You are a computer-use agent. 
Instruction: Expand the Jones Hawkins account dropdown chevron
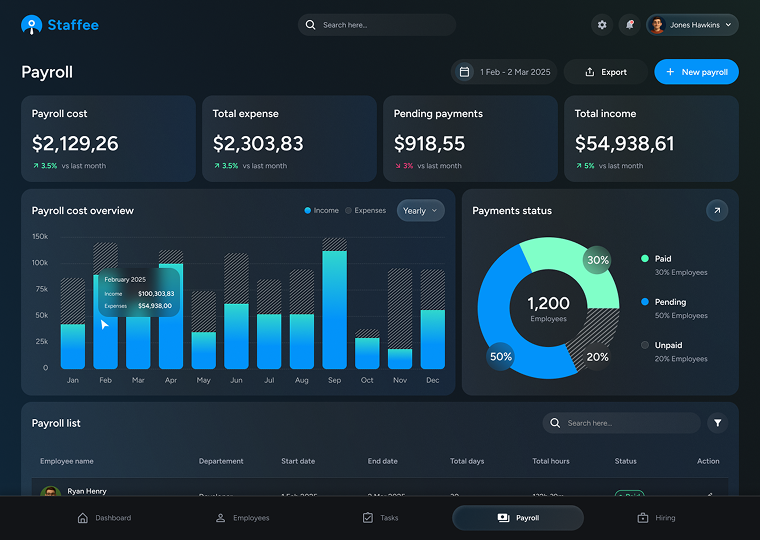coord(728,25)
